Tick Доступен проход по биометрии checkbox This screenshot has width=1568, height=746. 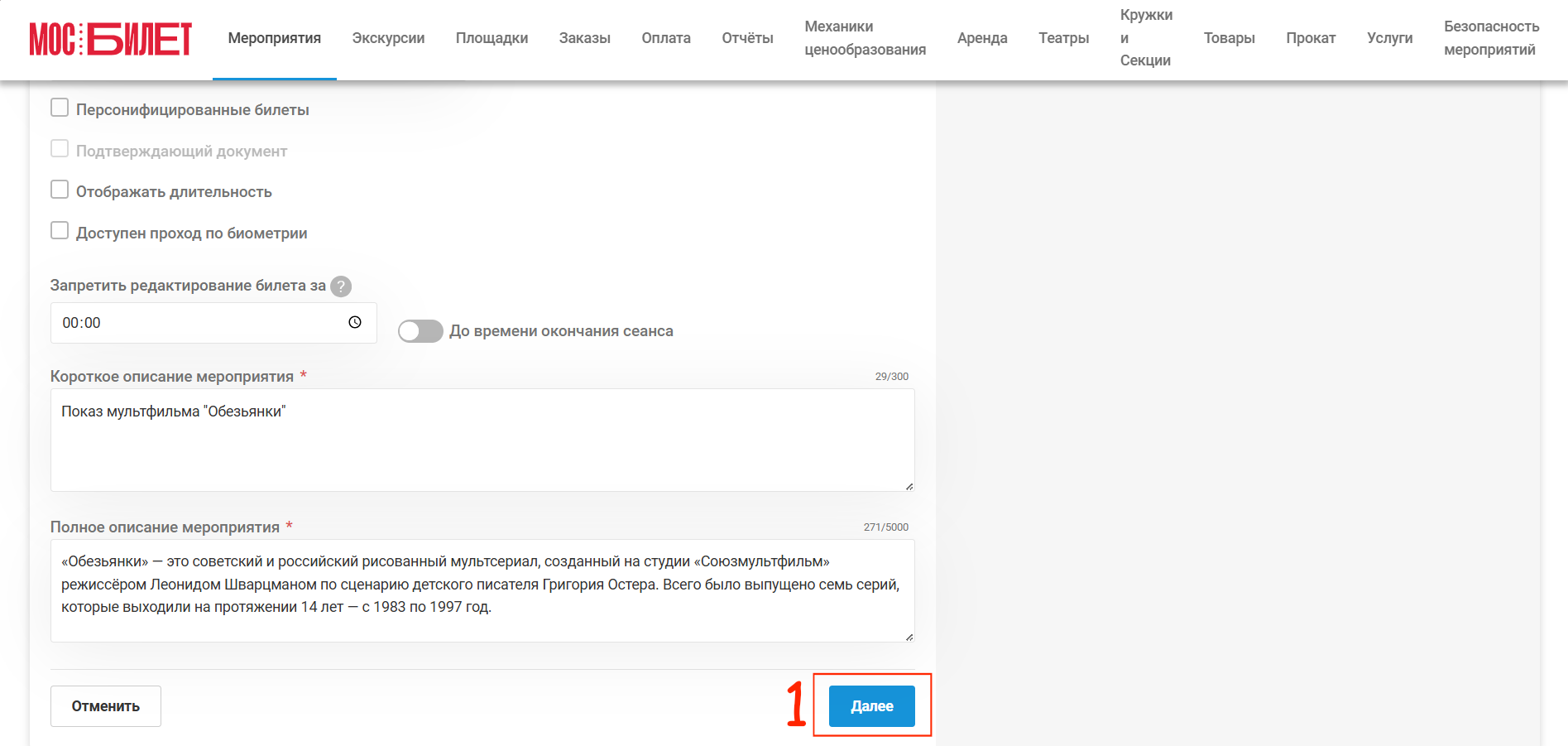point(60,230)
